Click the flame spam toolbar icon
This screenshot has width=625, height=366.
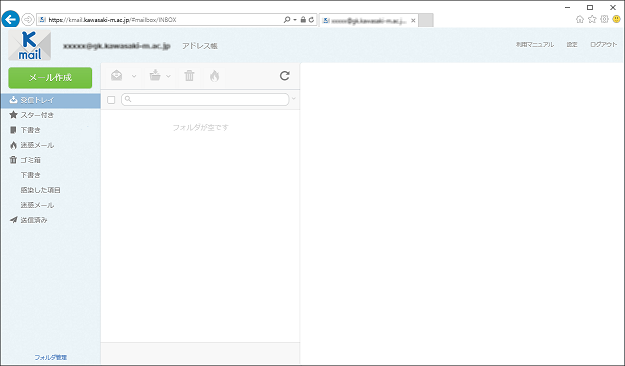[x=214, y=76]
